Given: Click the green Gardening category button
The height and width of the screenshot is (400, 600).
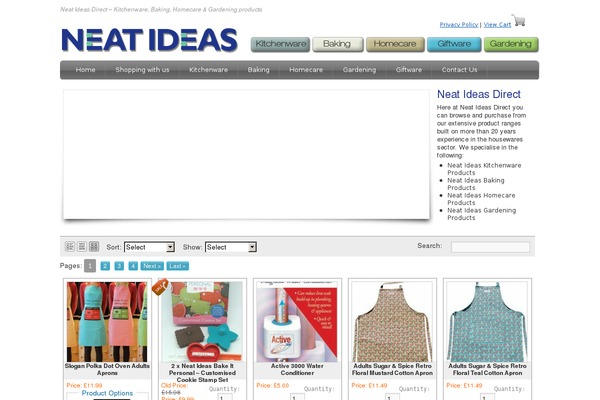Looking at the screenshot, I should pos(511,44).
